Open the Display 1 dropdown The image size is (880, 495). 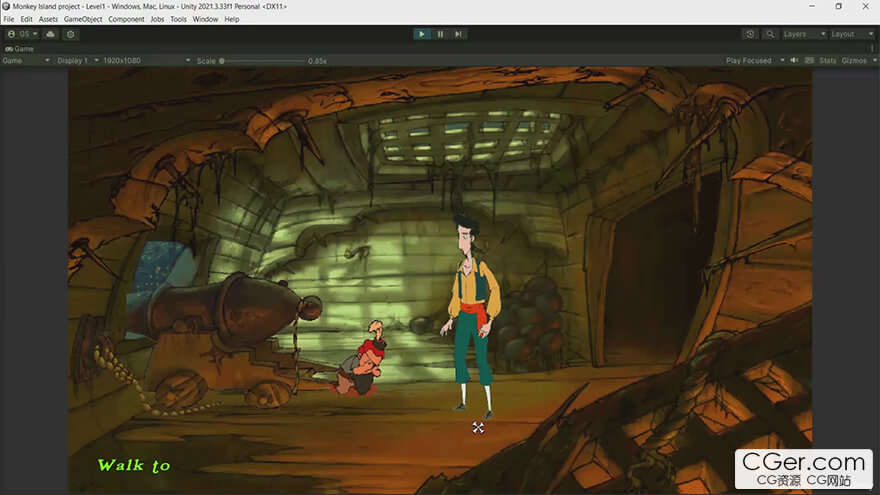tap(77, 61)
